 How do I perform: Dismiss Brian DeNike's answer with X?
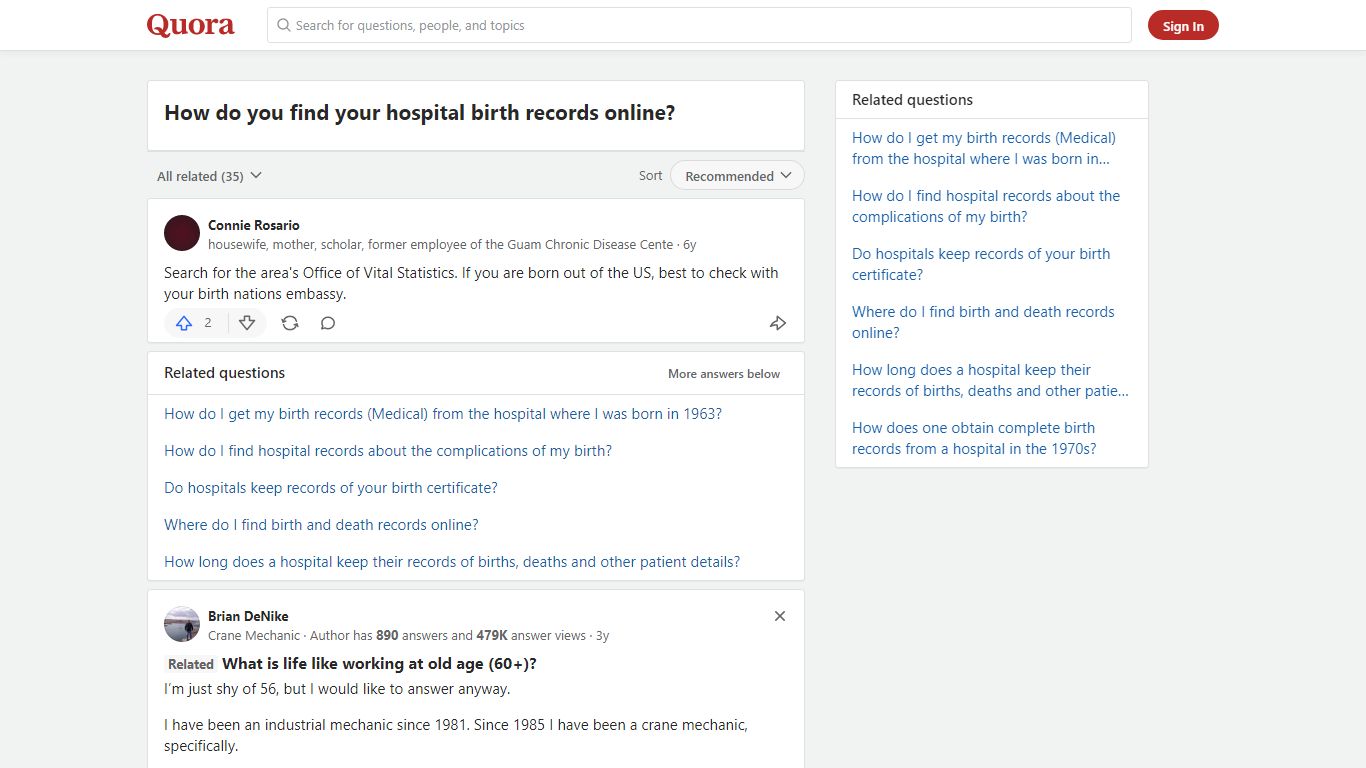[x=780, y=616]
